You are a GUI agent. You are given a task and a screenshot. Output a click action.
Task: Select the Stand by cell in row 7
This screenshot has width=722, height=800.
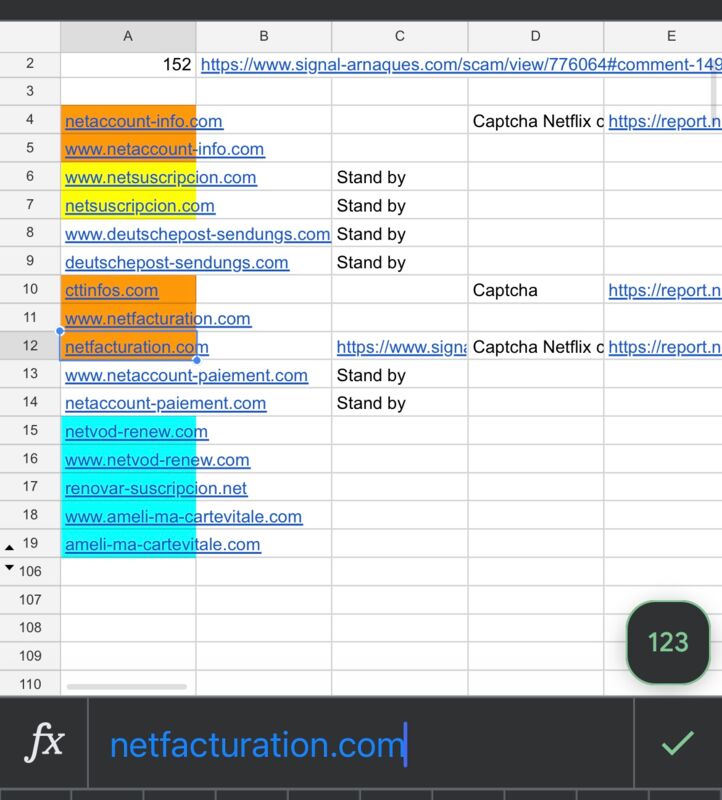[x=400, y=206]
